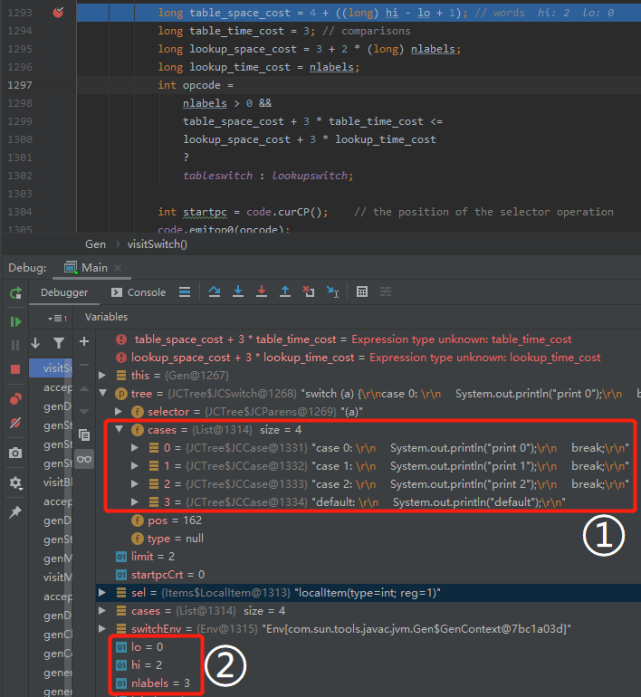Open Evaluate Expression calculator icon
The height and width of the screenshot is (697, 641).
[x=361, y=292]
